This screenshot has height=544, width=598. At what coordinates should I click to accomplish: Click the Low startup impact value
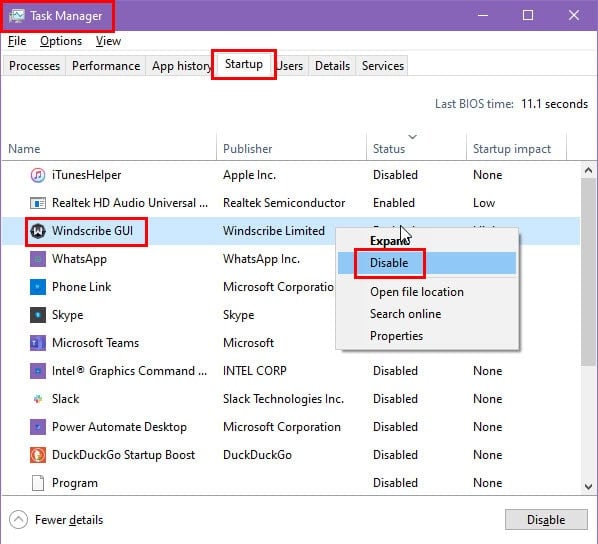[x=484, y=203]
